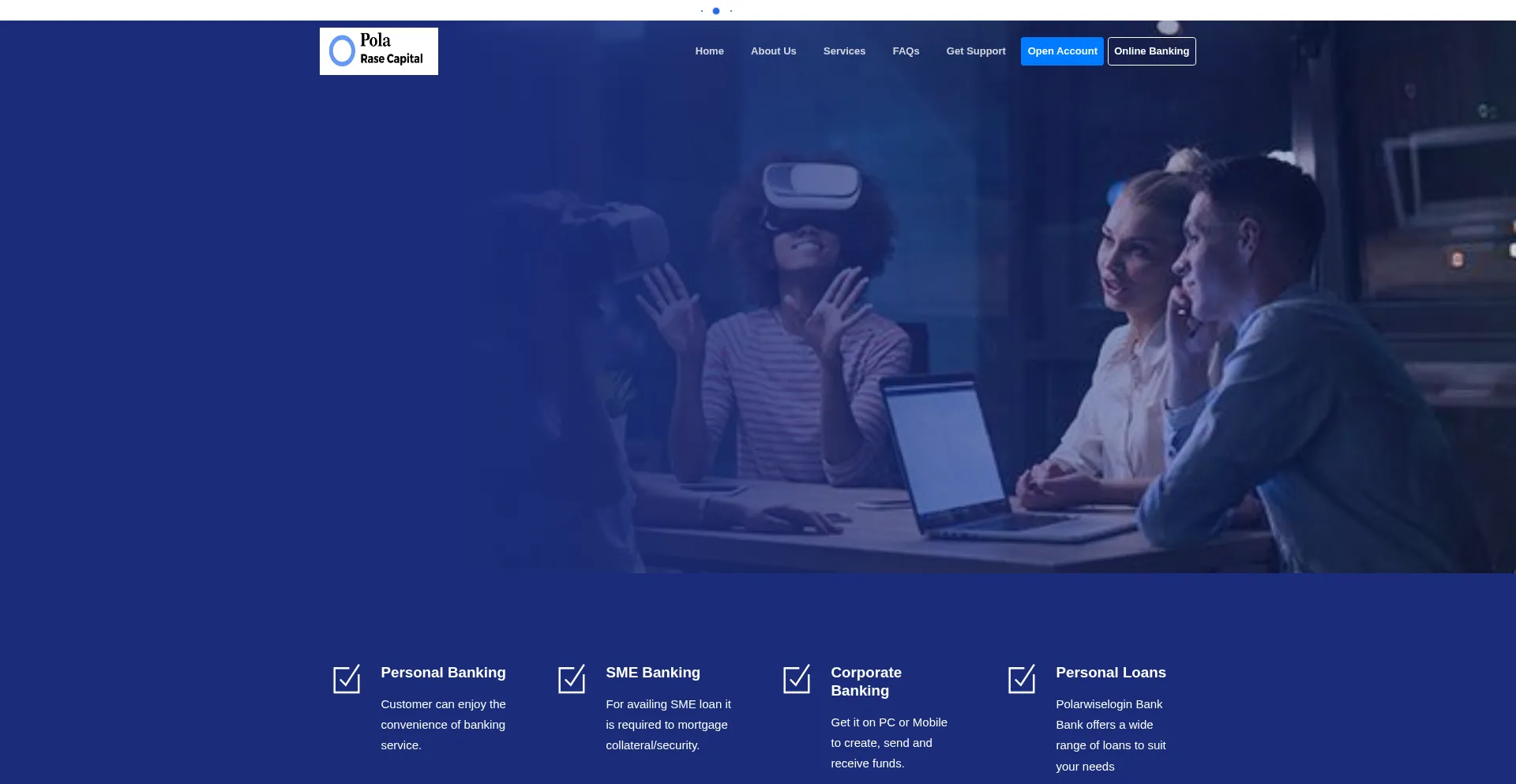The height and width of the screenshot is (784, 1516).
Task: Go to the Home menu item
Action: point(709,51)
